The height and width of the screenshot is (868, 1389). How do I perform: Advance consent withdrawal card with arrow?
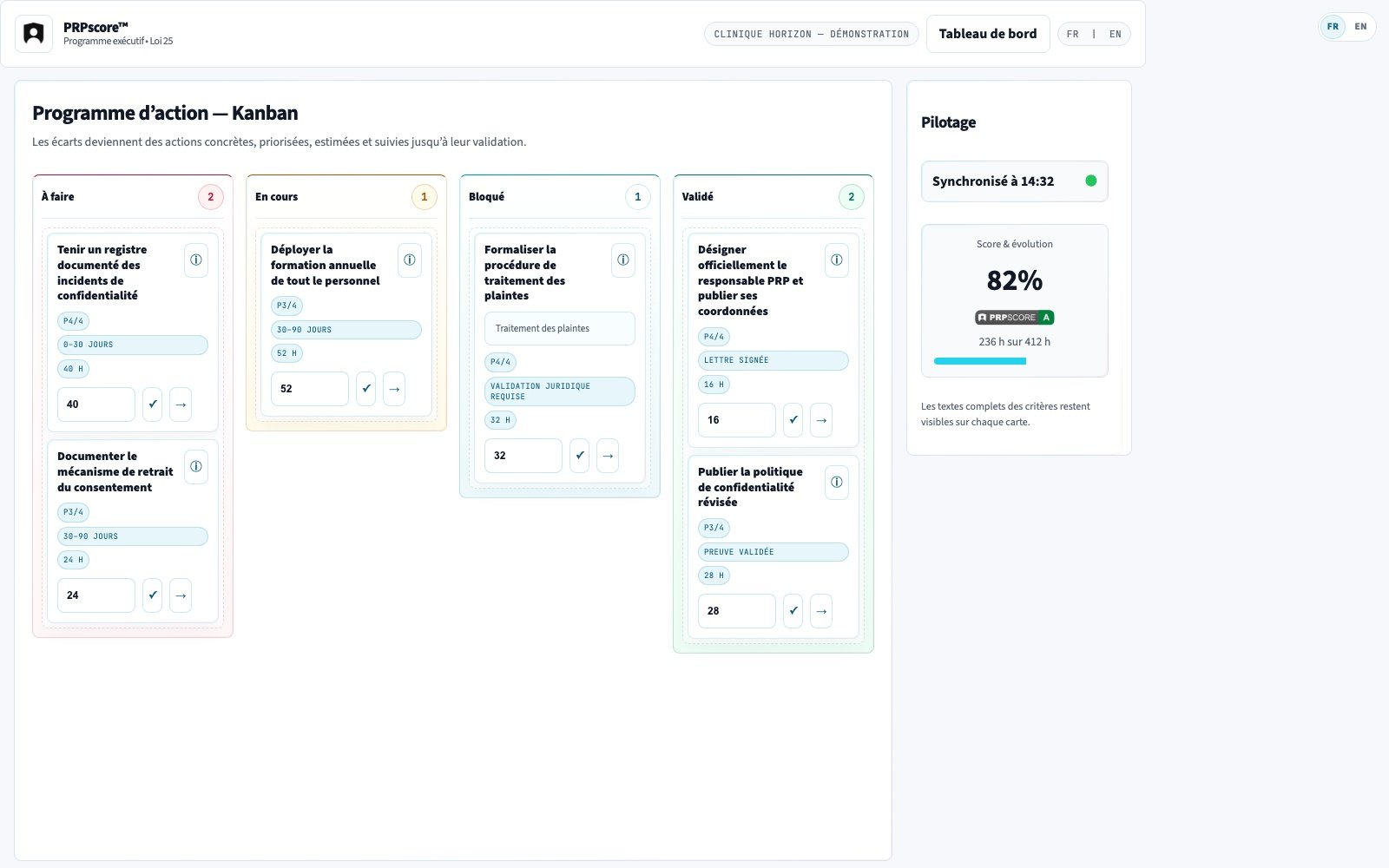(181, 595)
